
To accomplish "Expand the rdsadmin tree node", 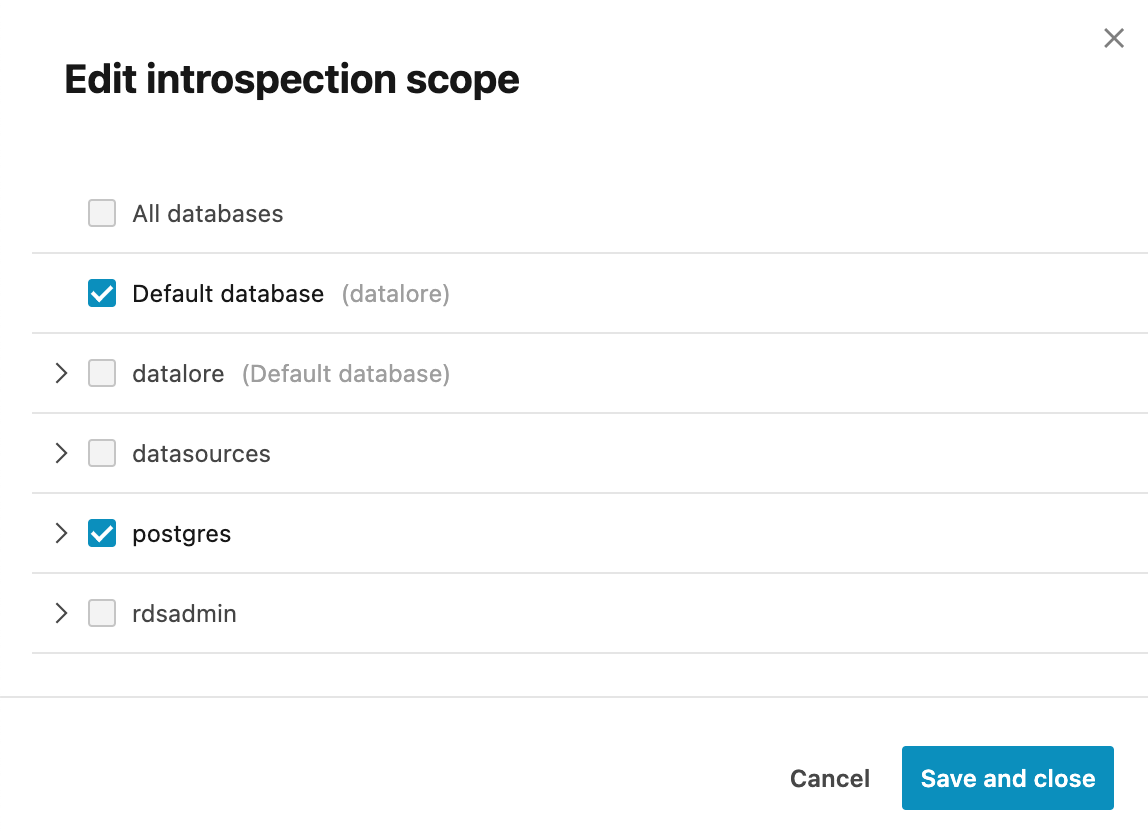I will 61,613.
